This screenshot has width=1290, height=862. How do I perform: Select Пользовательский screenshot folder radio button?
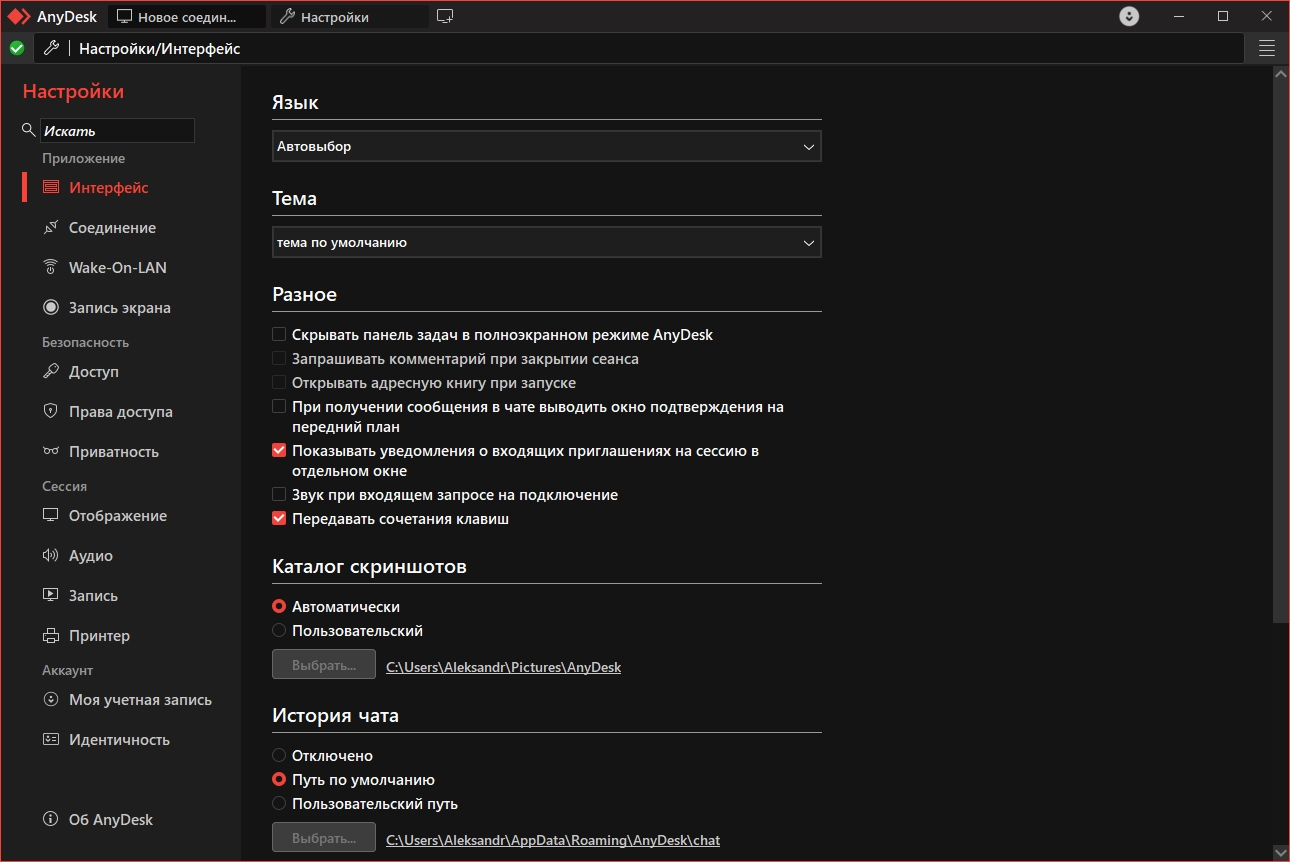pos(280,631)
